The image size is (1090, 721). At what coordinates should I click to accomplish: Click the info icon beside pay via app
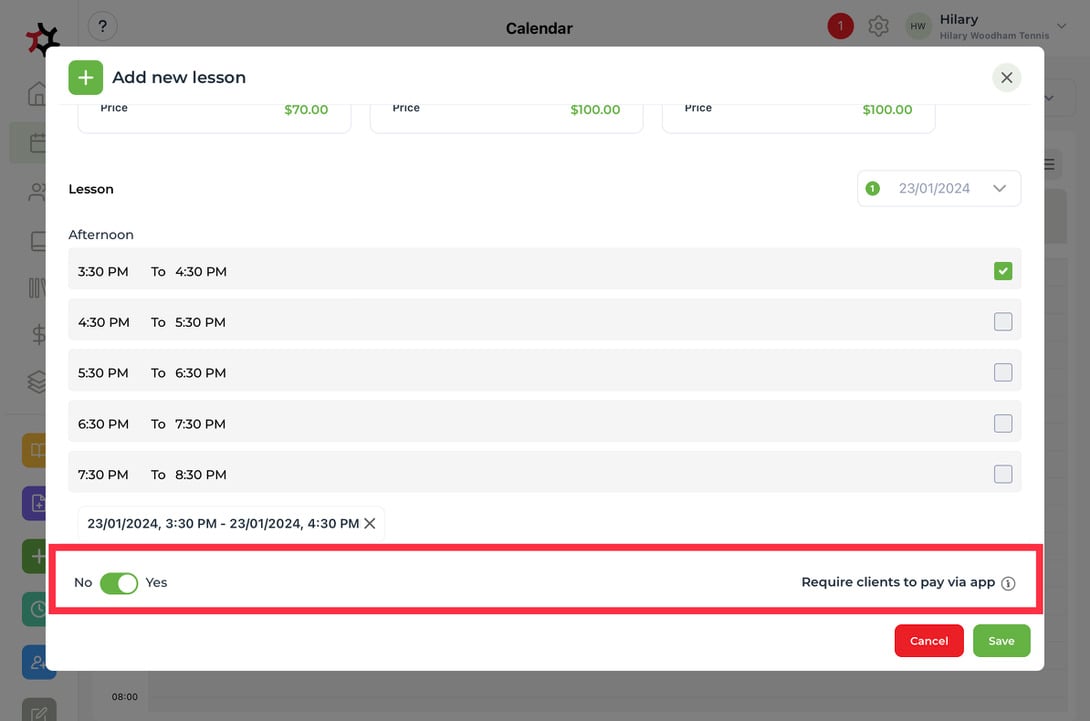click(x=1008, y=583)
